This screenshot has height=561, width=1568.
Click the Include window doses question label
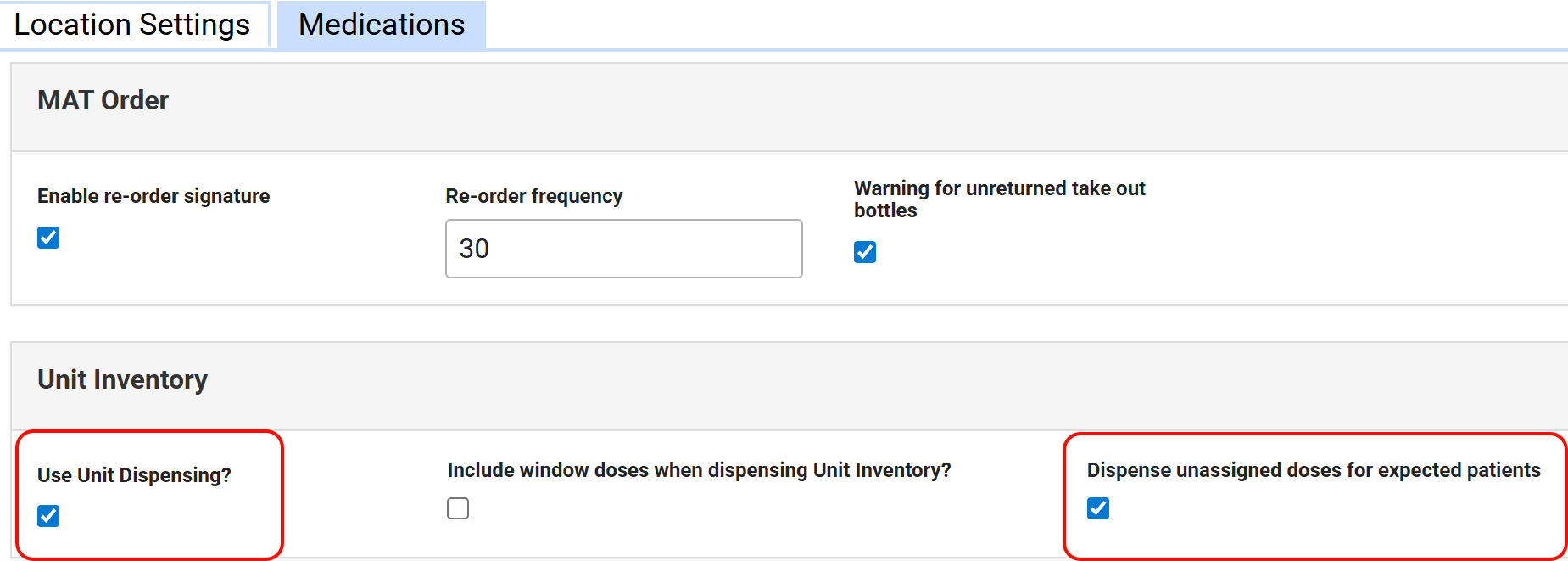[699, 470]
